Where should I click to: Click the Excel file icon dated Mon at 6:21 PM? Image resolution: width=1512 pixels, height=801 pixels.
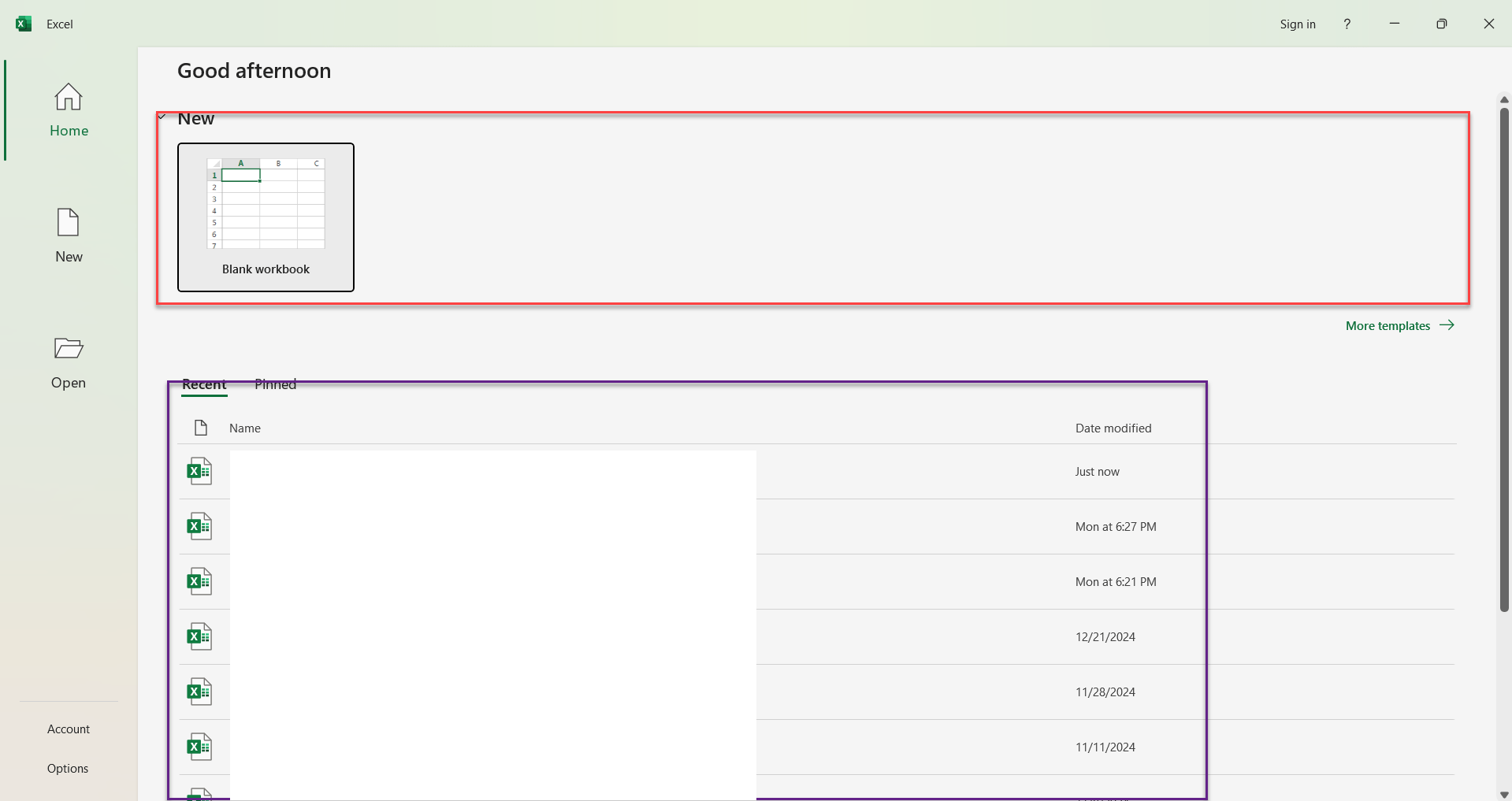199,581
